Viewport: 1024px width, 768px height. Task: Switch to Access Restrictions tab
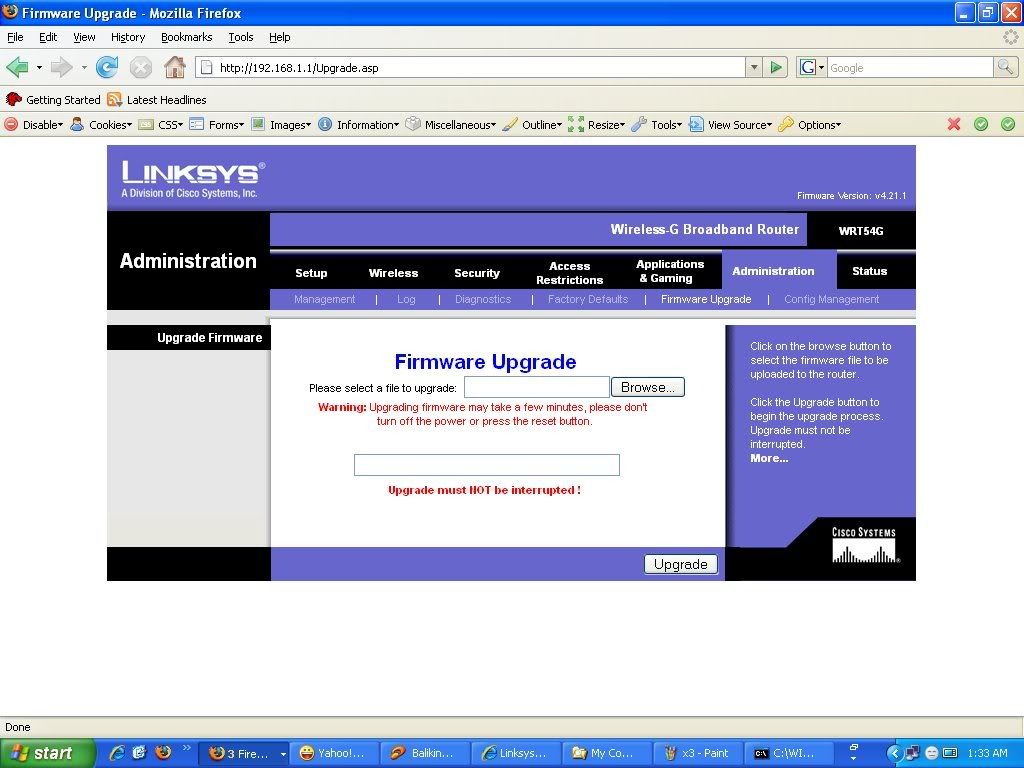tap(569, 273)
